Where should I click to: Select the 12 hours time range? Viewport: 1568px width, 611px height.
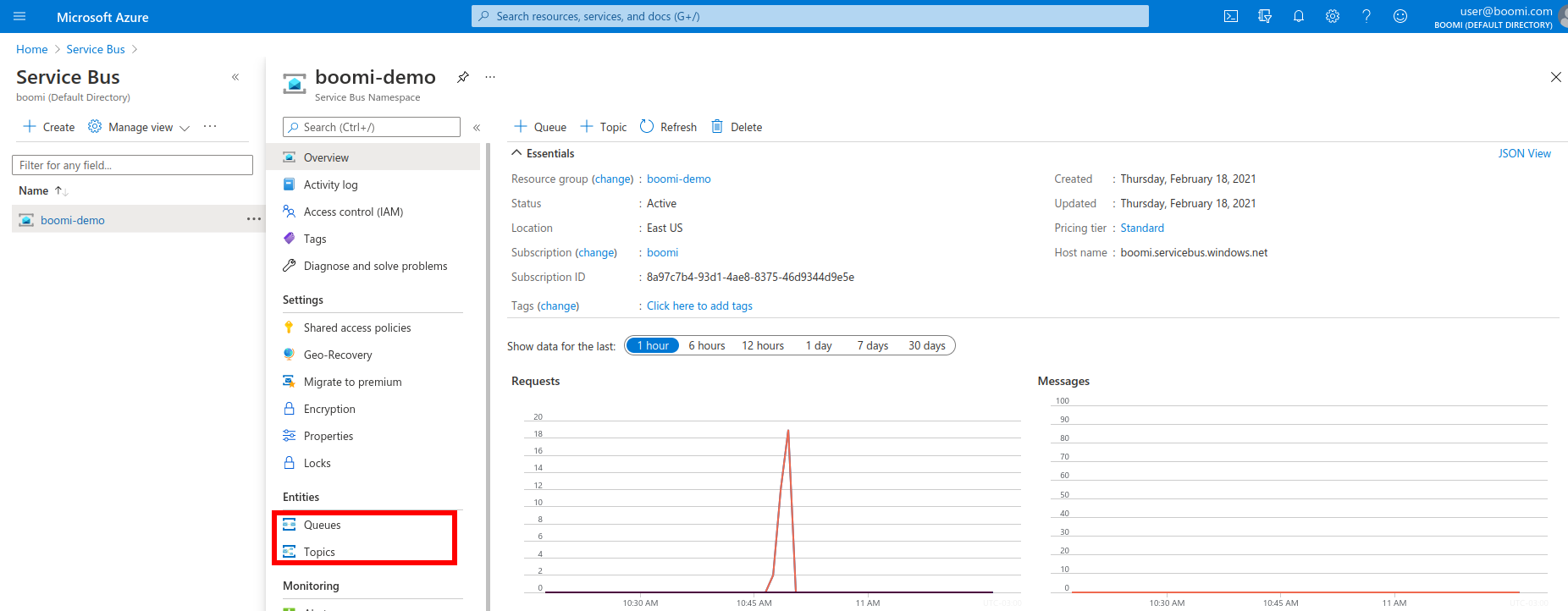pyautogui.click(x=763, y=345)
